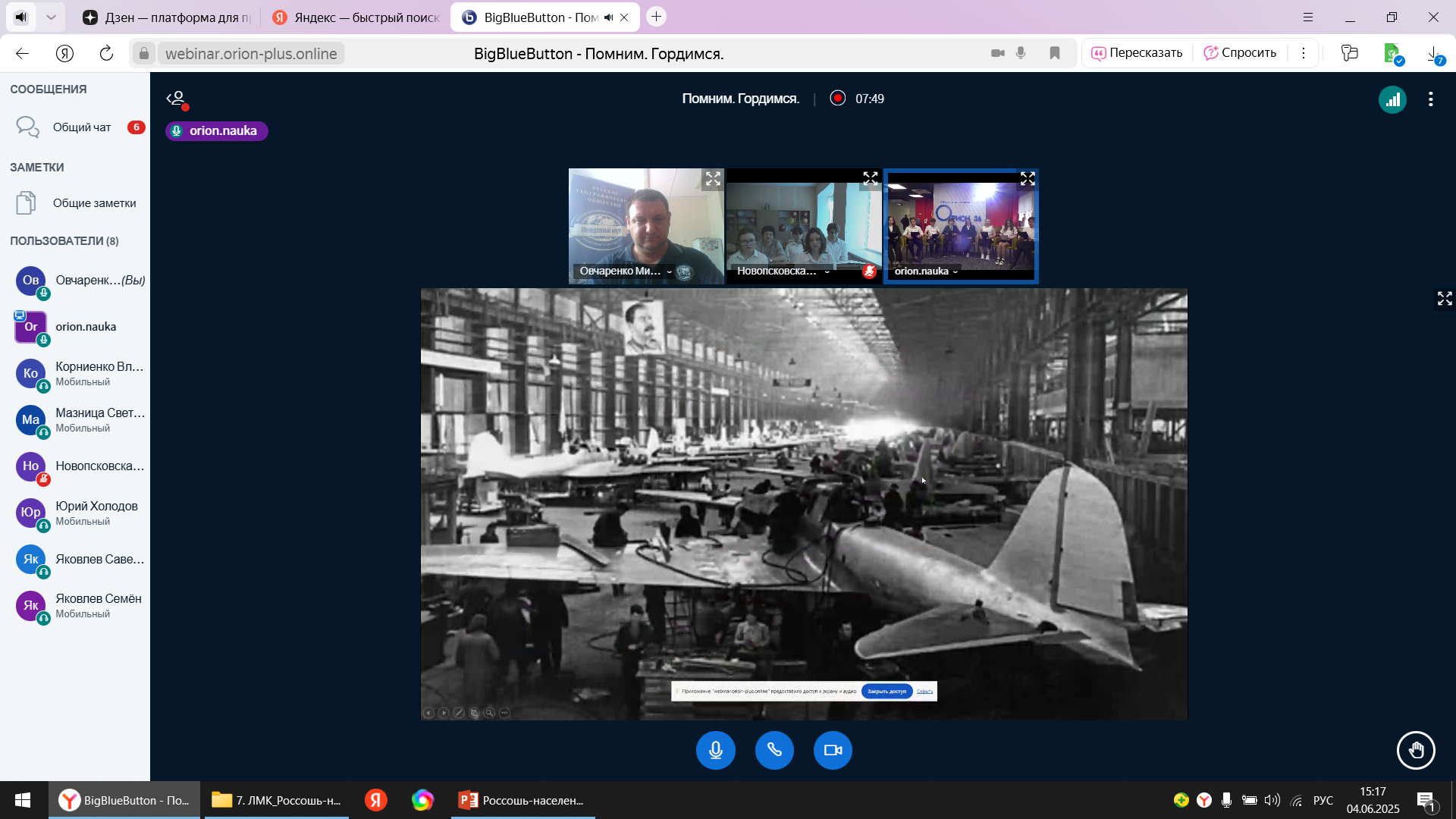This screenshot has height=819, width=1456.
Task: Open Общий чат public chat
Action: click(81, 127)
